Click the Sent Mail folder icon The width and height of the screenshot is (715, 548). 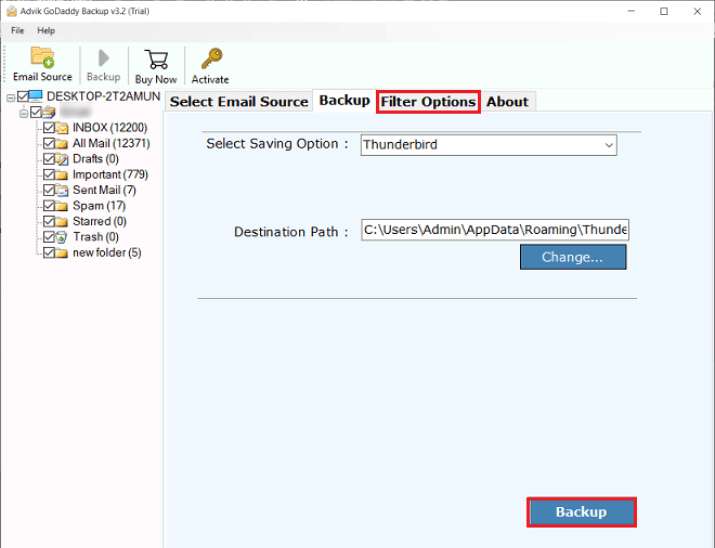click(x=62, y=190)
